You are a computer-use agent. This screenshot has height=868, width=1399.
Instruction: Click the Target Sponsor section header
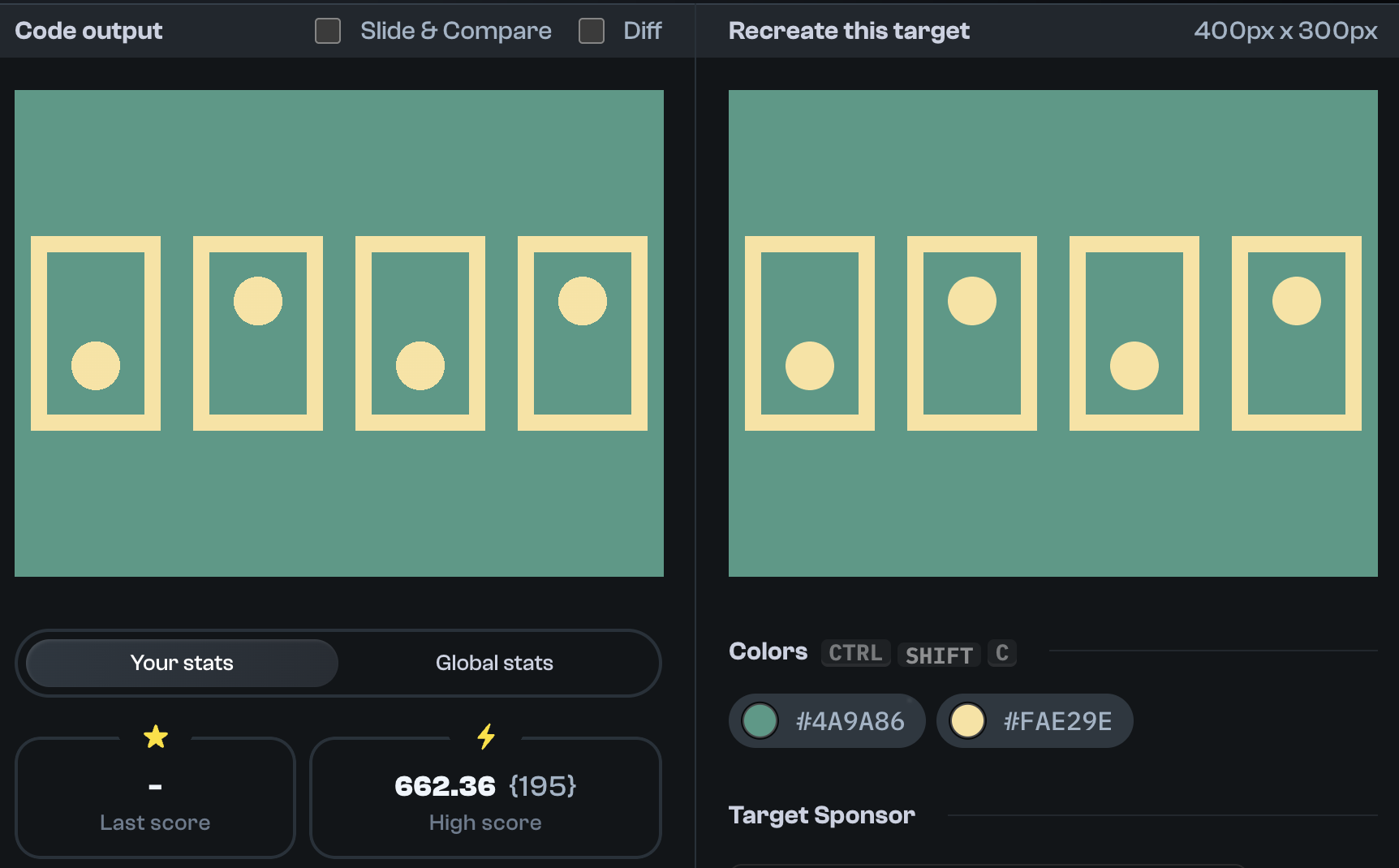pyautogui.click(x=822, y=815)
